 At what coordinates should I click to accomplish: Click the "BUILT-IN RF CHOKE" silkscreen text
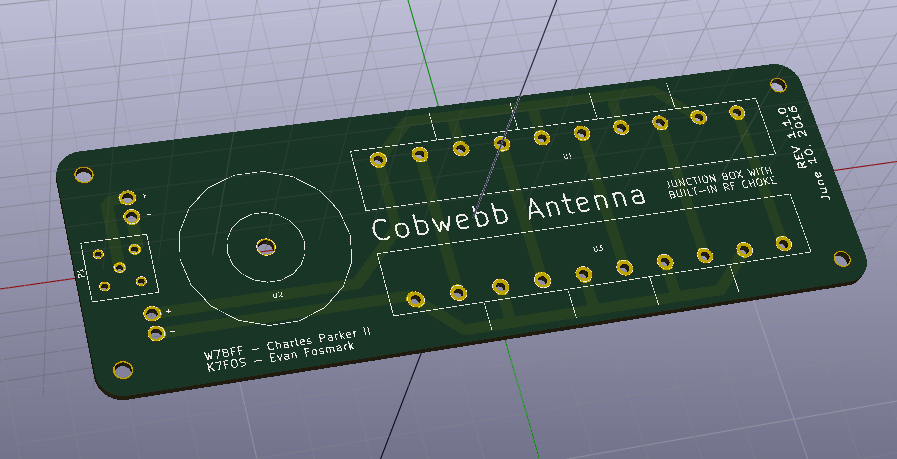(723, 188)
